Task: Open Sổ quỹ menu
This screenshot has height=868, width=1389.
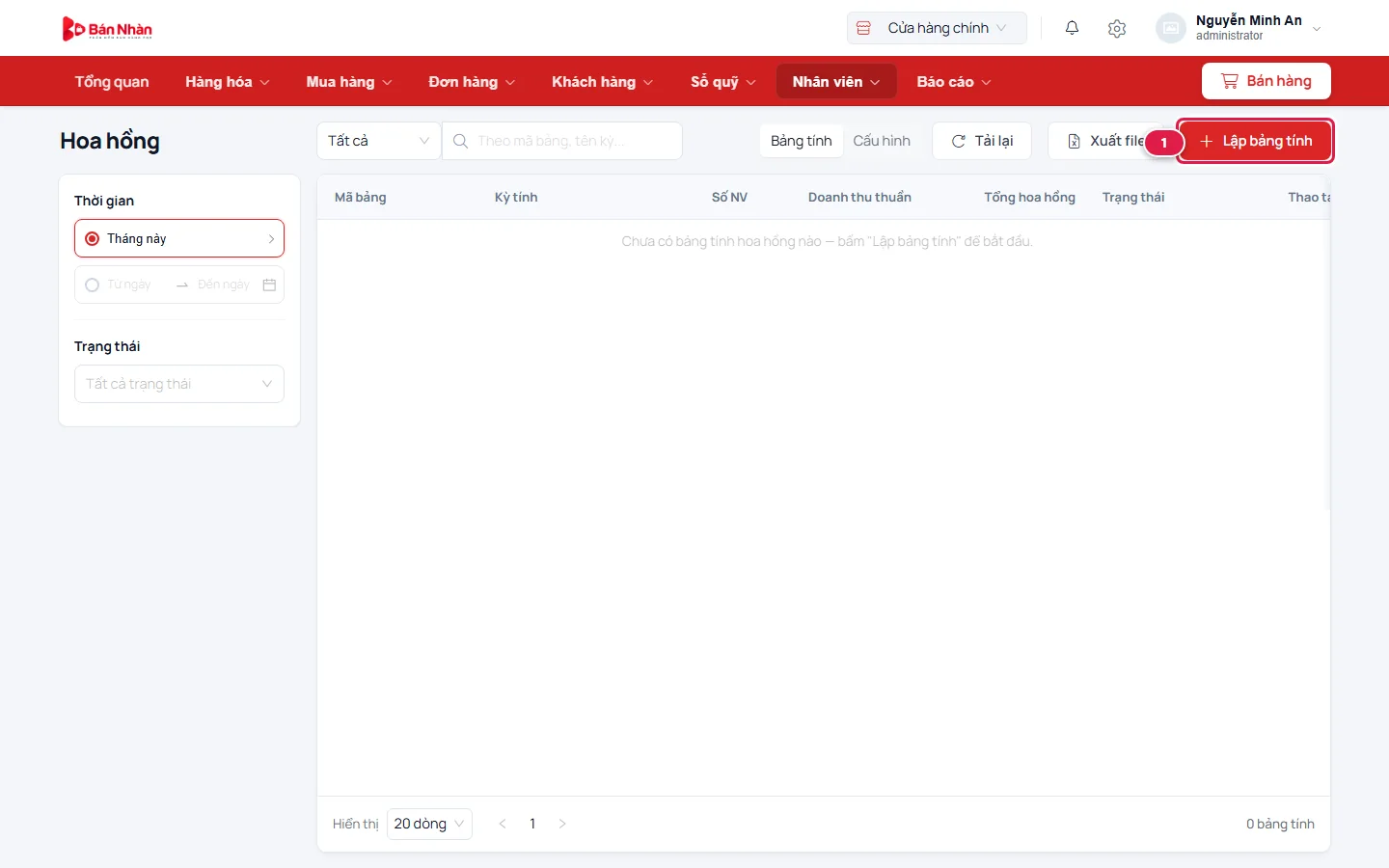Action: pyautogui.click(x=723, y=82)
